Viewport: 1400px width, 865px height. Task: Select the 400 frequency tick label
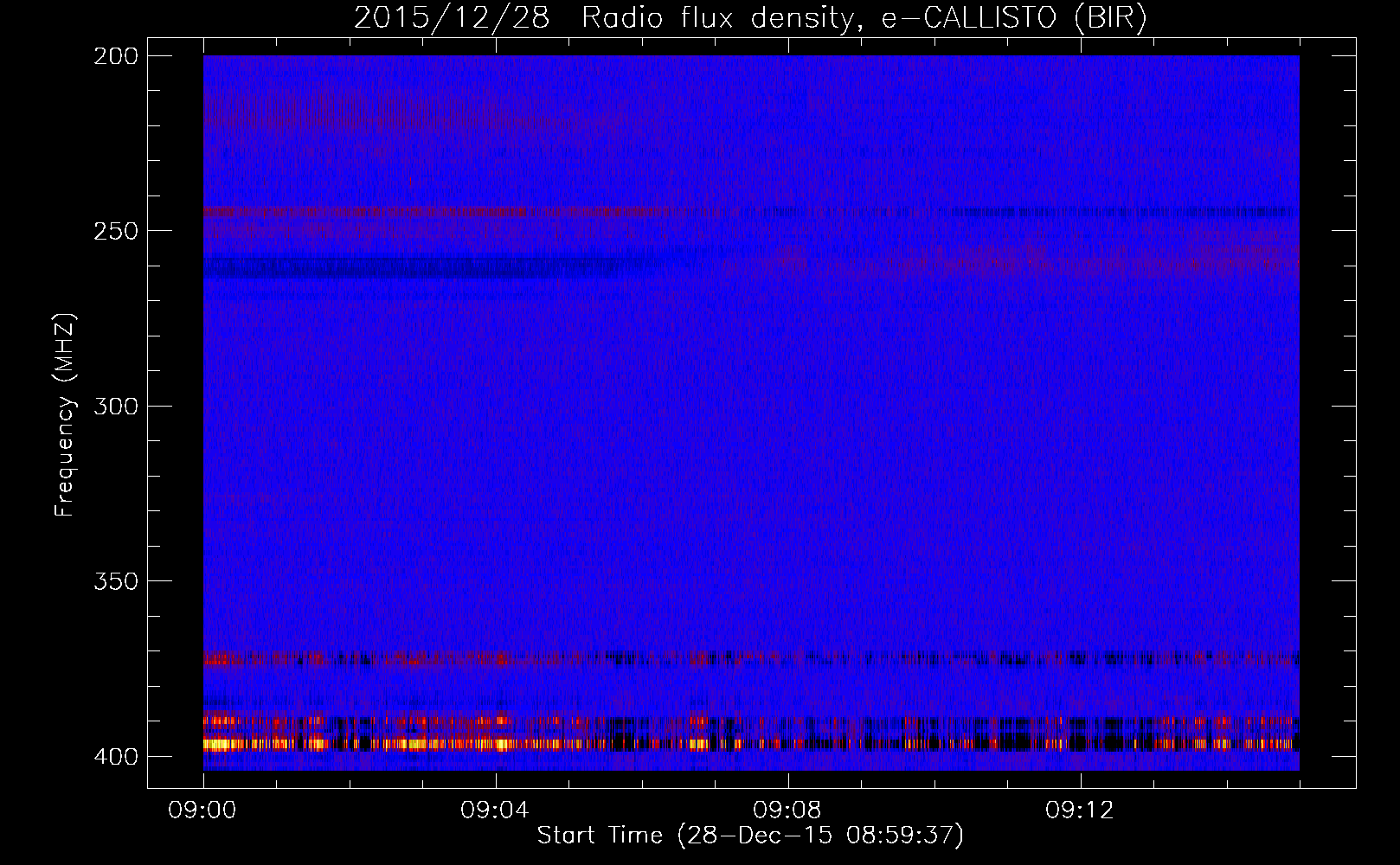[115, 756]
